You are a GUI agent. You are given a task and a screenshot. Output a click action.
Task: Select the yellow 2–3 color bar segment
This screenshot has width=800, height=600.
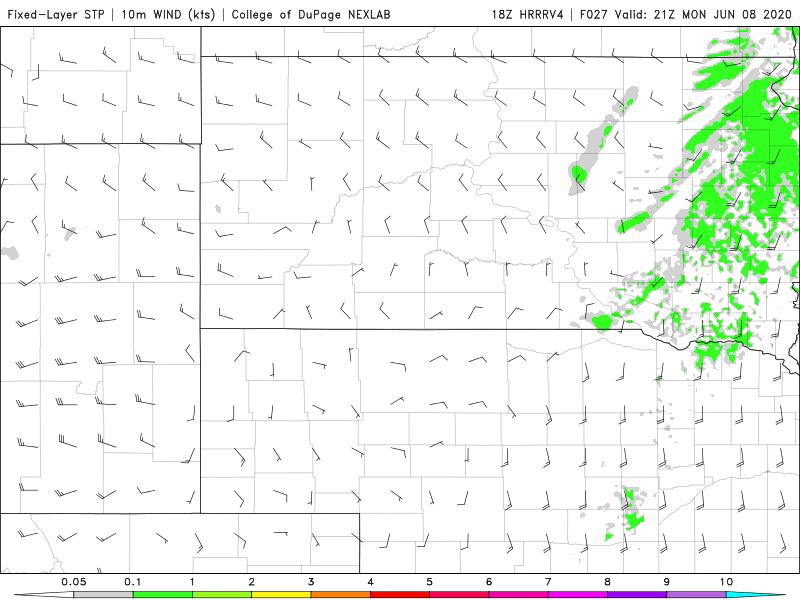click(x=281, y=595)
